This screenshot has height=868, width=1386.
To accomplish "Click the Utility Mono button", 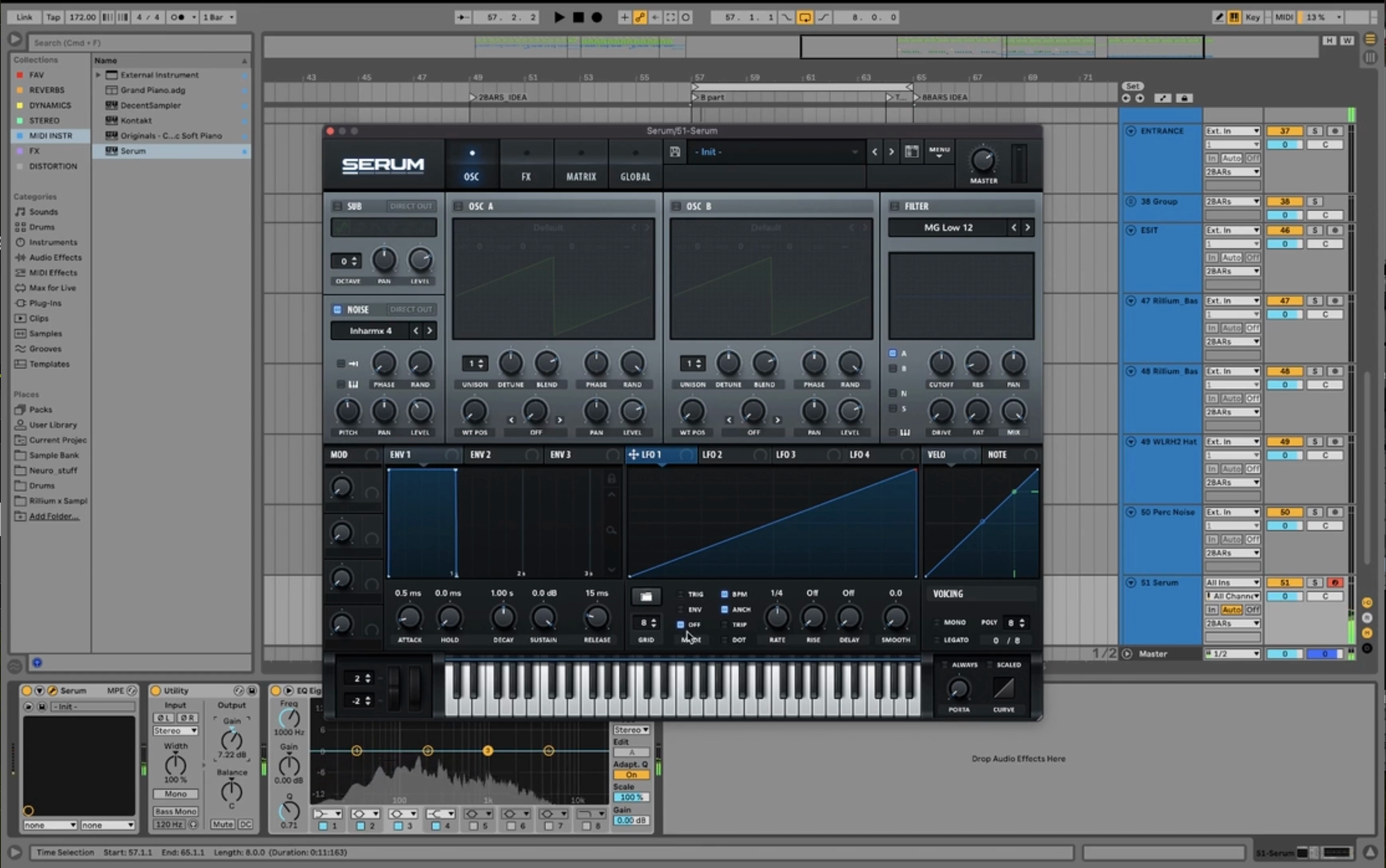I will (x=176, y=794).
